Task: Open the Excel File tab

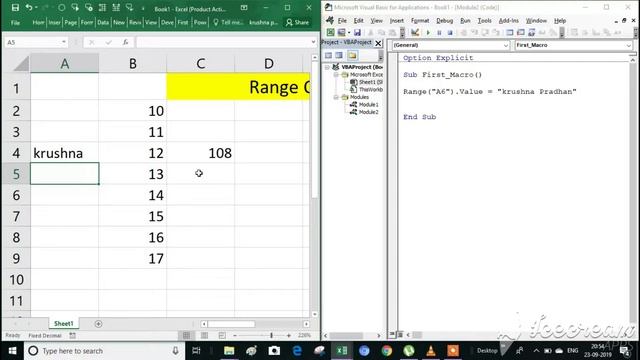Action: [16, 22]
